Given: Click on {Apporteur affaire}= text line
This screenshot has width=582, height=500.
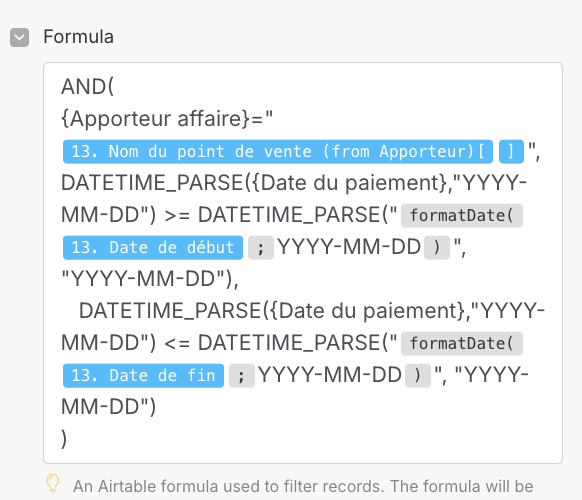Looking at the screenshot, I should click(167, 119).
